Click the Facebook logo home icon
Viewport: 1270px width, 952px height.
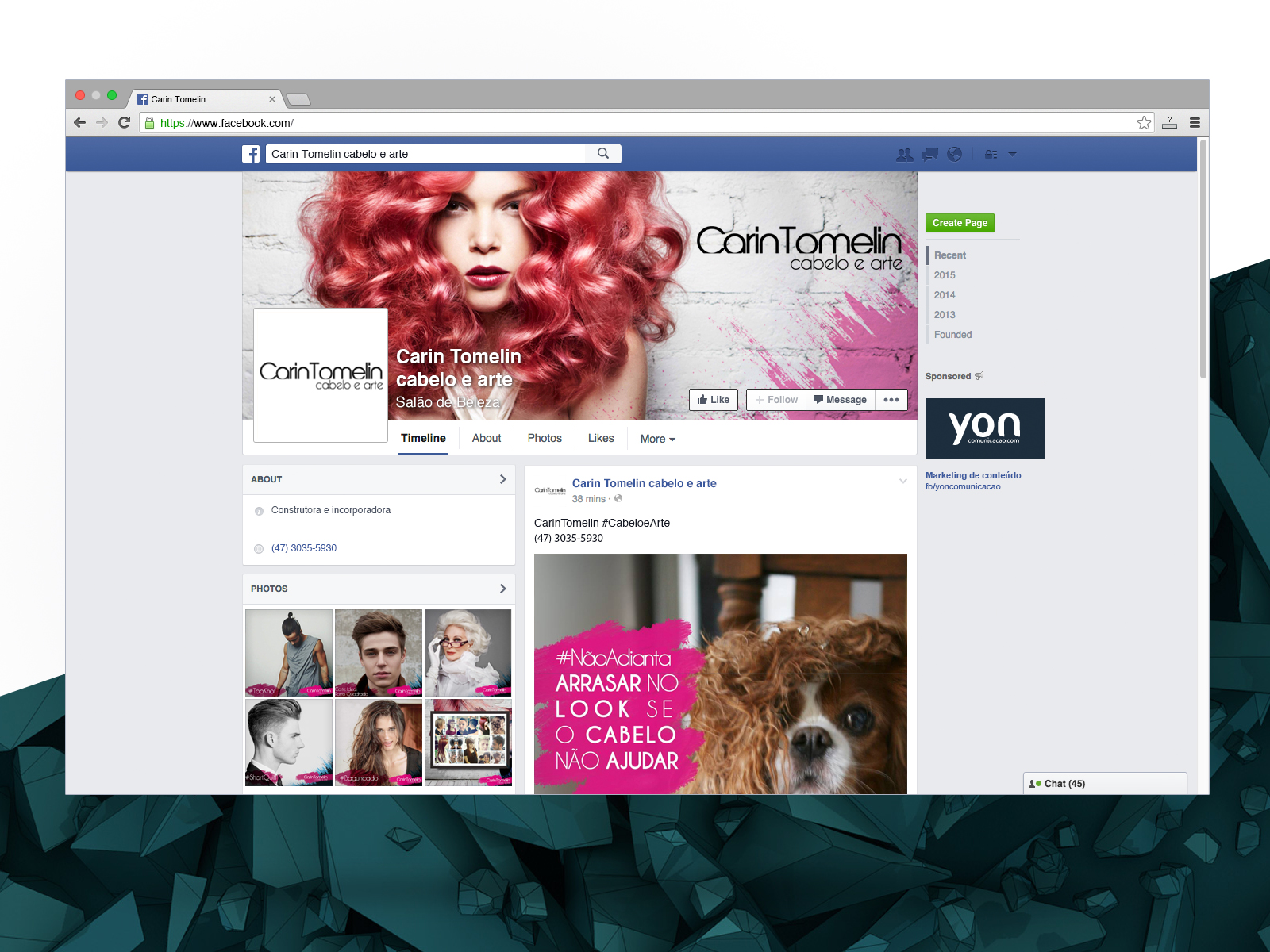251,154
